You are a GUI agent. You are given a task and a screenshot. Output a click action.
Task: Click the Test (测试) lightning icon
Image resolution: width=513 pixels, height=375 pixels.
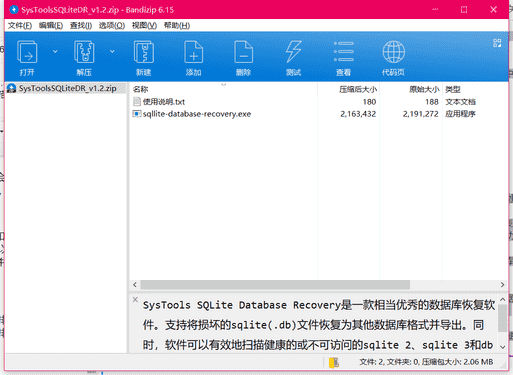pos(294,52)
